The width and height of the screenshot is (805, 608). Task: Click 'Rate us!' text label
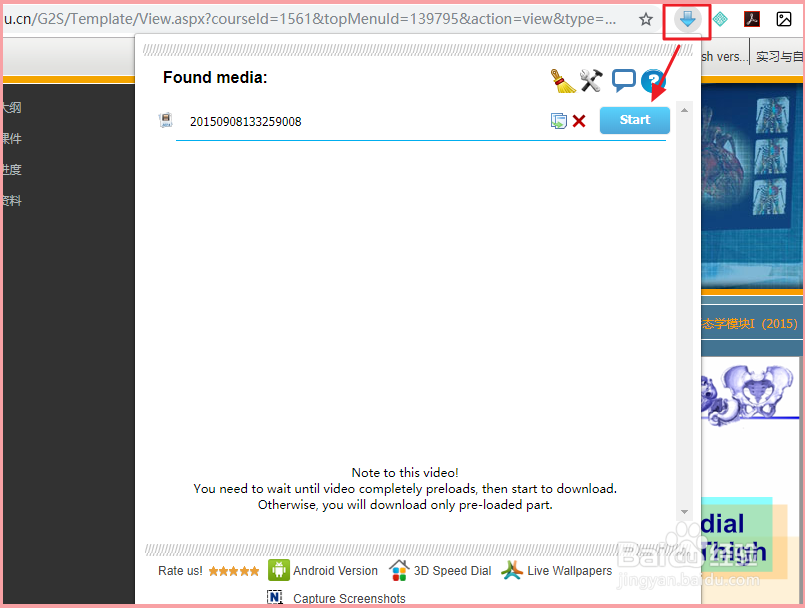point(180,571)
